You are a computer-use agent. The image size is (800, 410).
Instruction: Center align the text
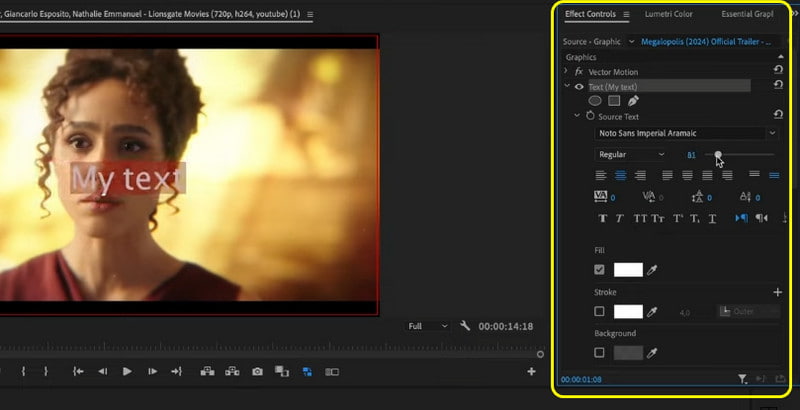(620, 175)
